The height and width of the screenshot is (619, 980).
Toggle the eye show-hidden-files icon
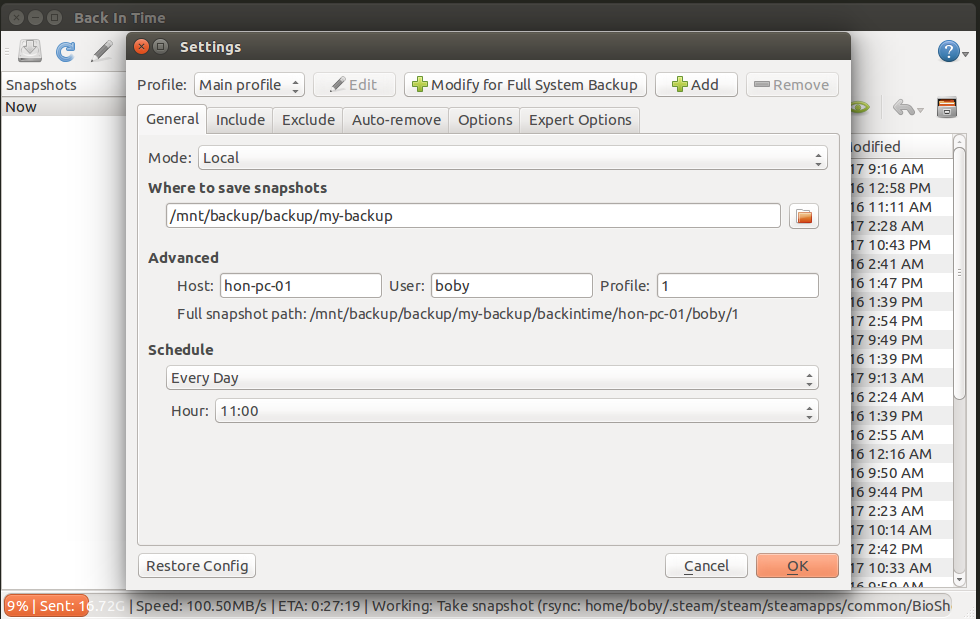click(x=860, y=108)
